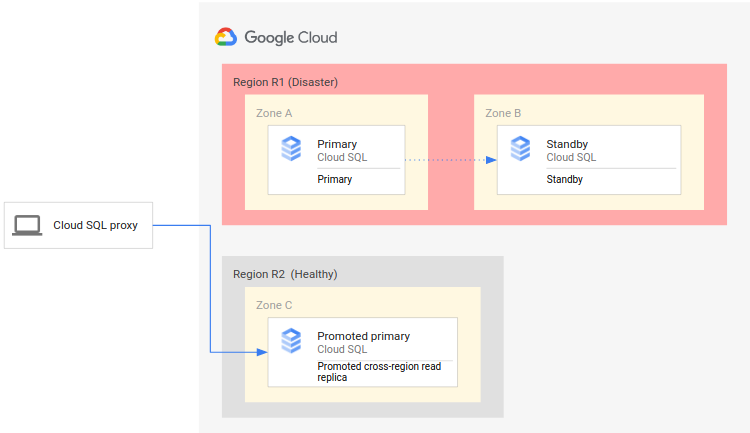Screen dimensions: 750x433
Task: Click Cloud SQL subtitle under Promoted primary
Action: coord(342,349)
